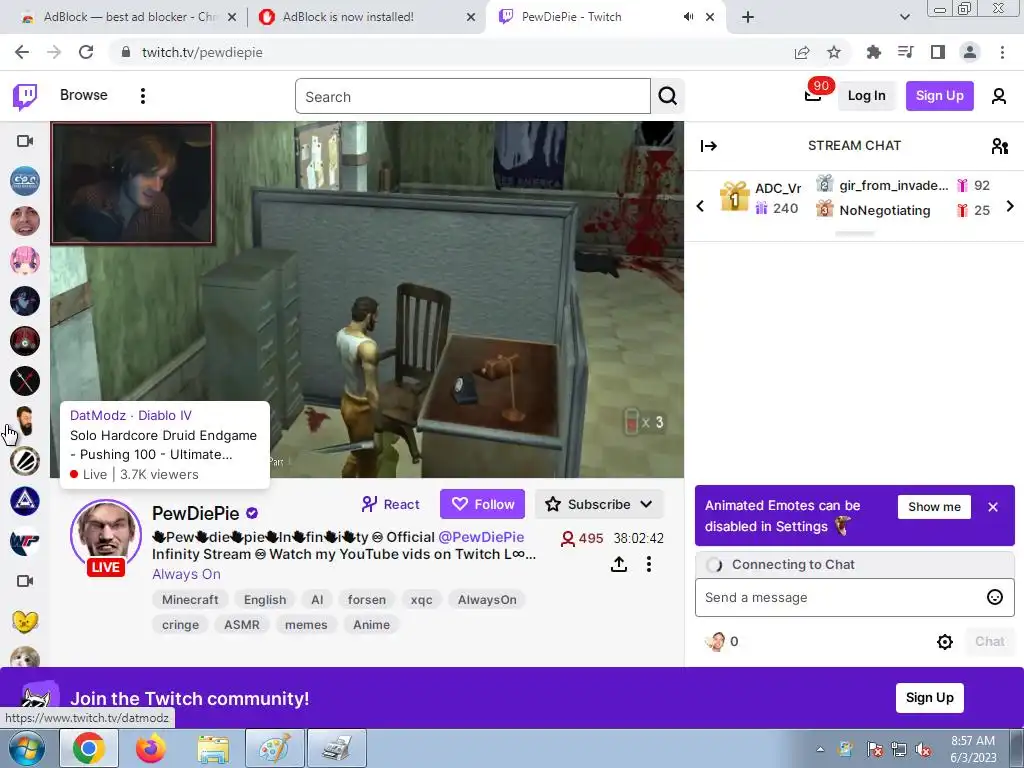1024x768 pixels.
Task: Open Chrome extensions puzzle icon
Action: [873, 52]
